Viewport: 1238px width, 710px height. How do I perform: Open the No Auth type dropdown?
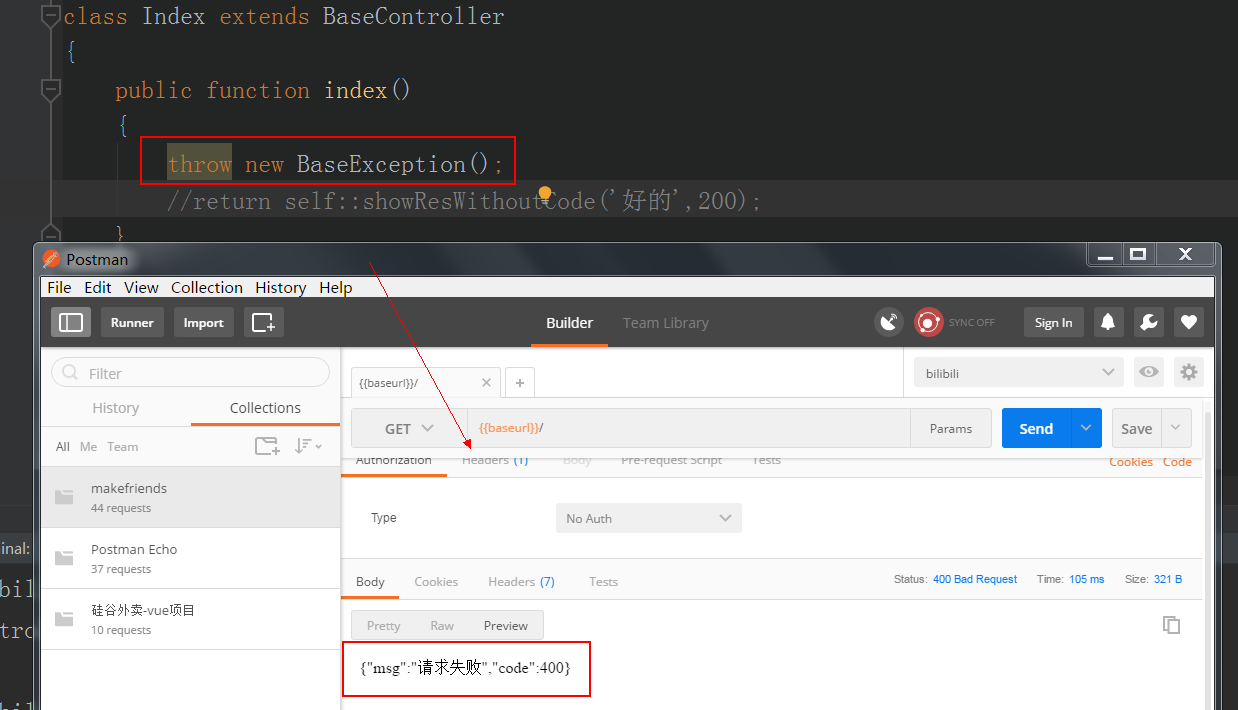[x=648, y=518]
